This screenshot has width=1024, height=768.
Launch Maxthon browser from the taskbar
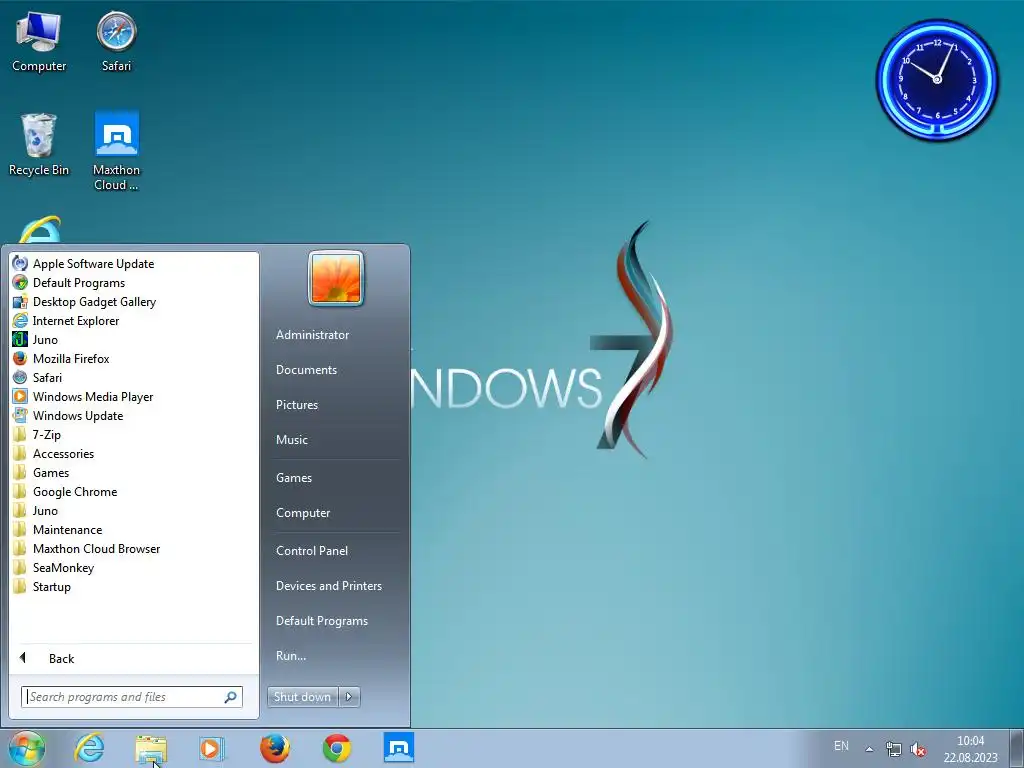click(x=398, y=748)
